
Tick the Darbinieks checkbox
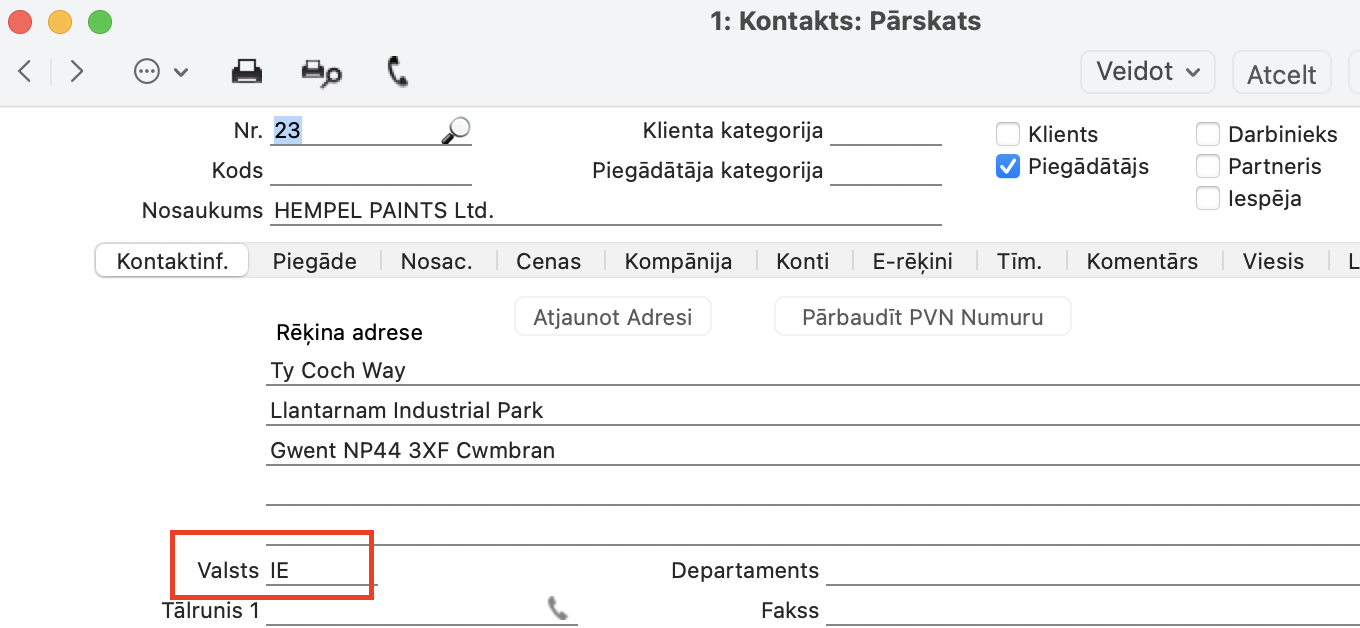pos(1208,135)
